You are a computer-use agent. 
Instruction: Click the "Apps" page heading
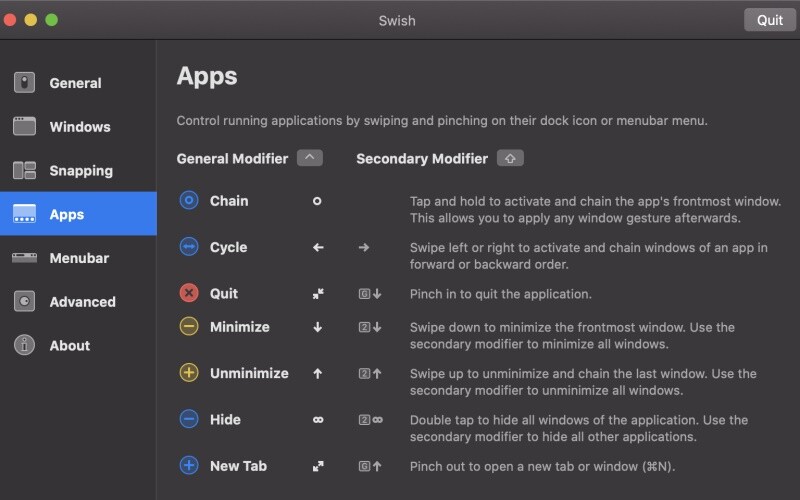pos(207,77)
